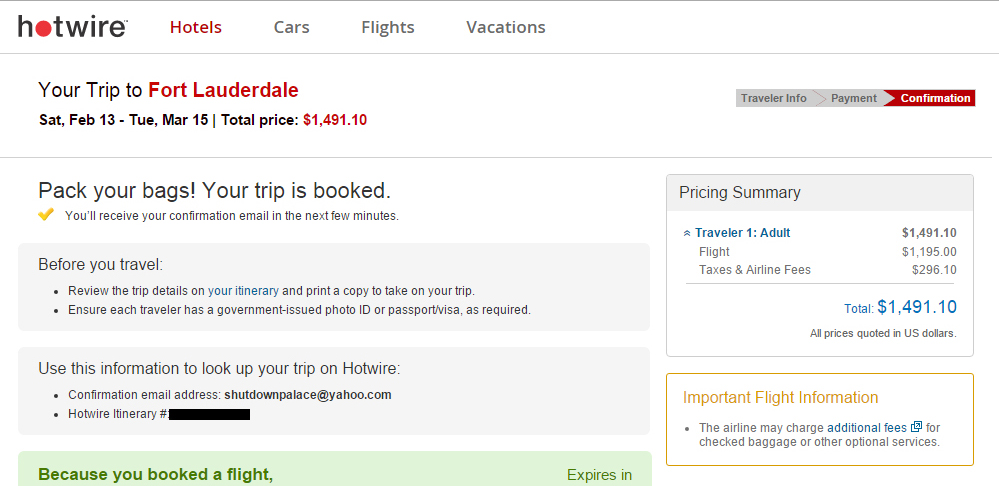Click the Pricing Summary header
Image resolution: width=999 pixels, height=486 pixels.
click(740, 193)
